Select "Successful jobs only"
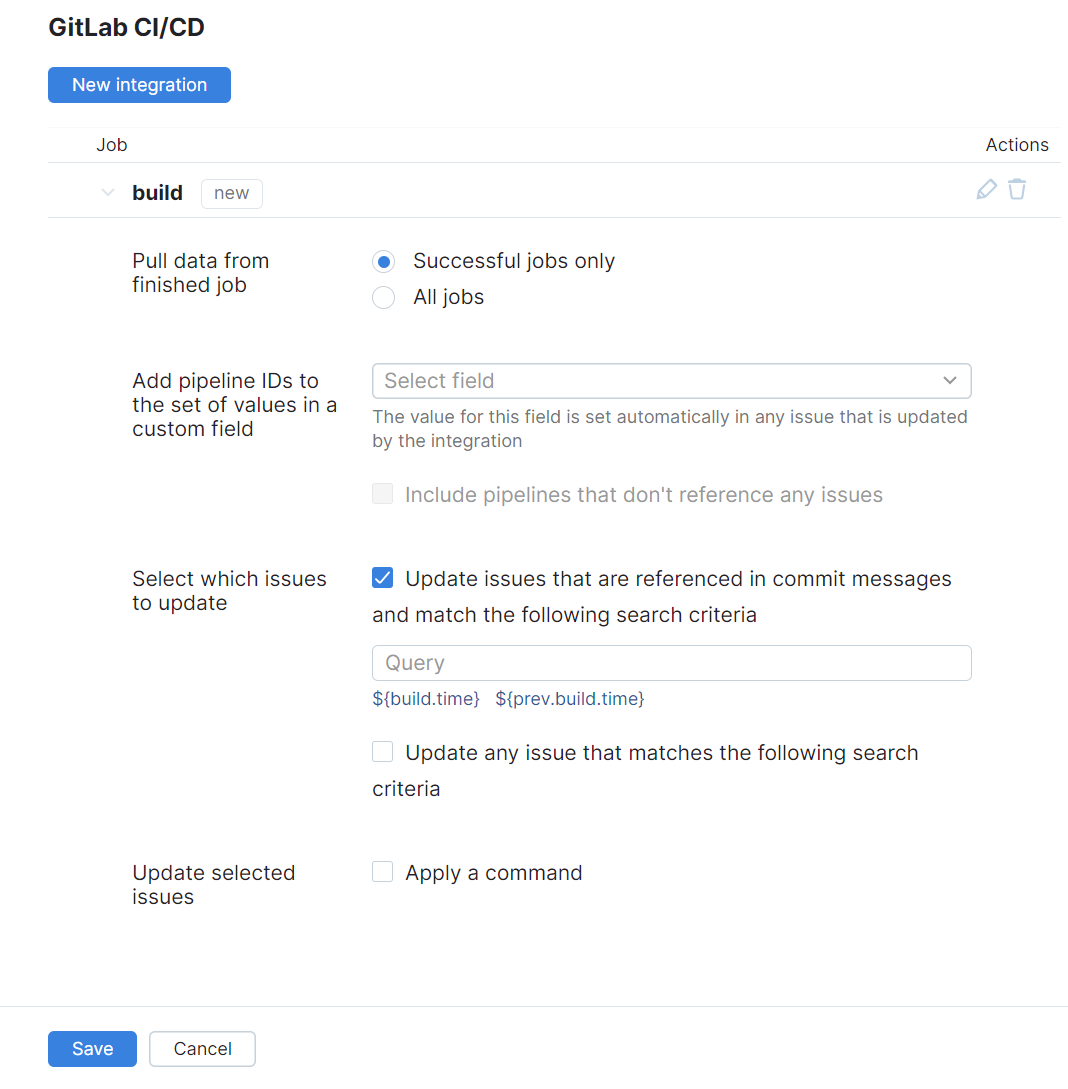Screen dimensions: 1068x1089 tap(383, 261)
